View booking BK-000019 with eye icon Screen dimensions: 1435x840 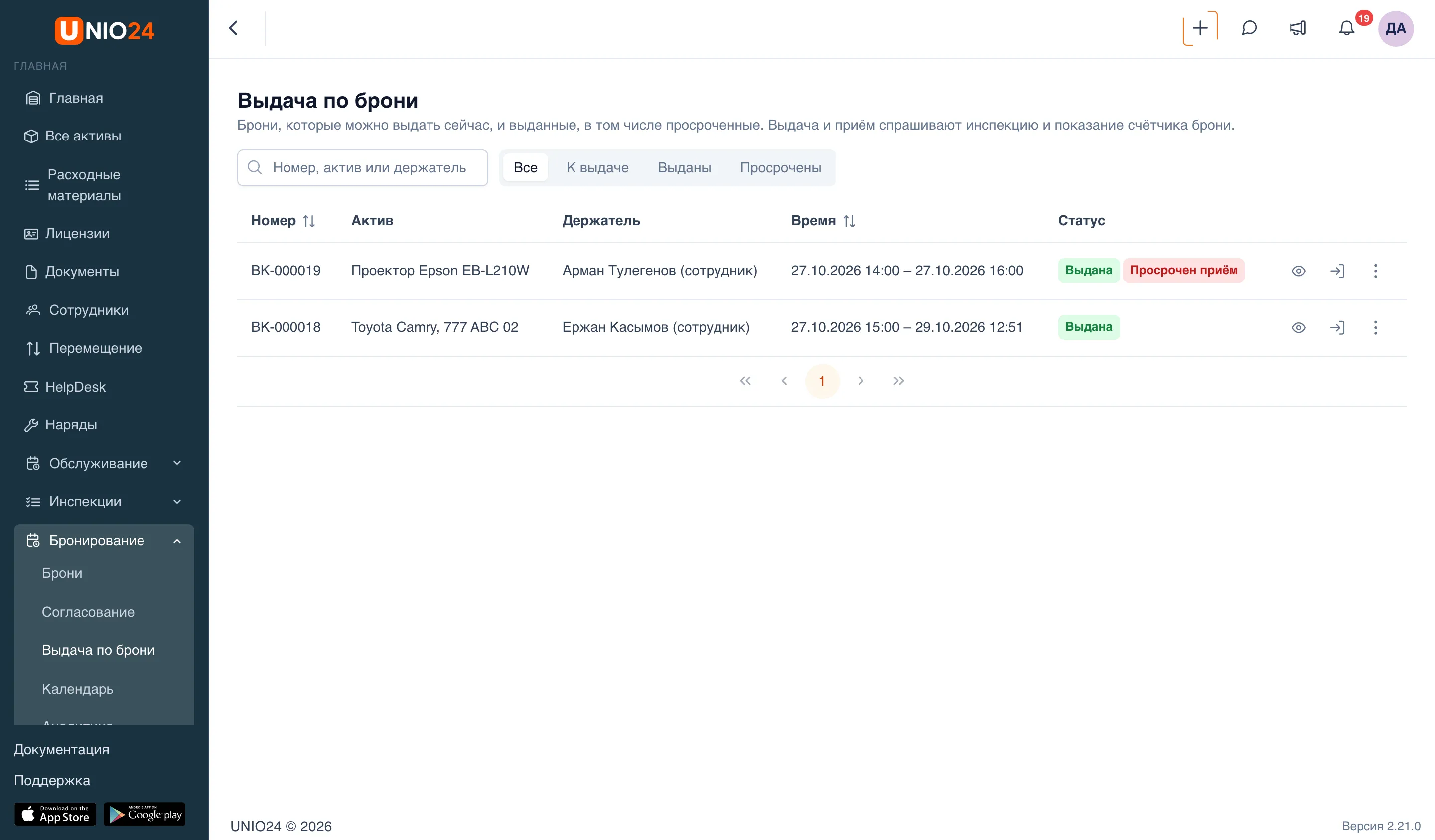click(x=1298, y=271)
